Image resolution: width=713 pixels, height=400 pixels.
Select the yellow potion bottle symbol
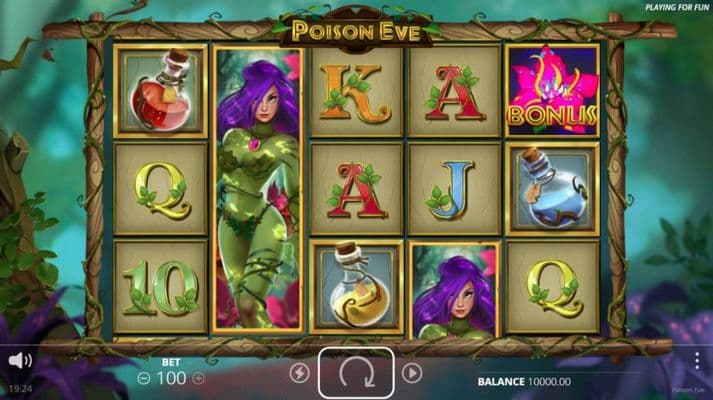[x=356, y=287]
